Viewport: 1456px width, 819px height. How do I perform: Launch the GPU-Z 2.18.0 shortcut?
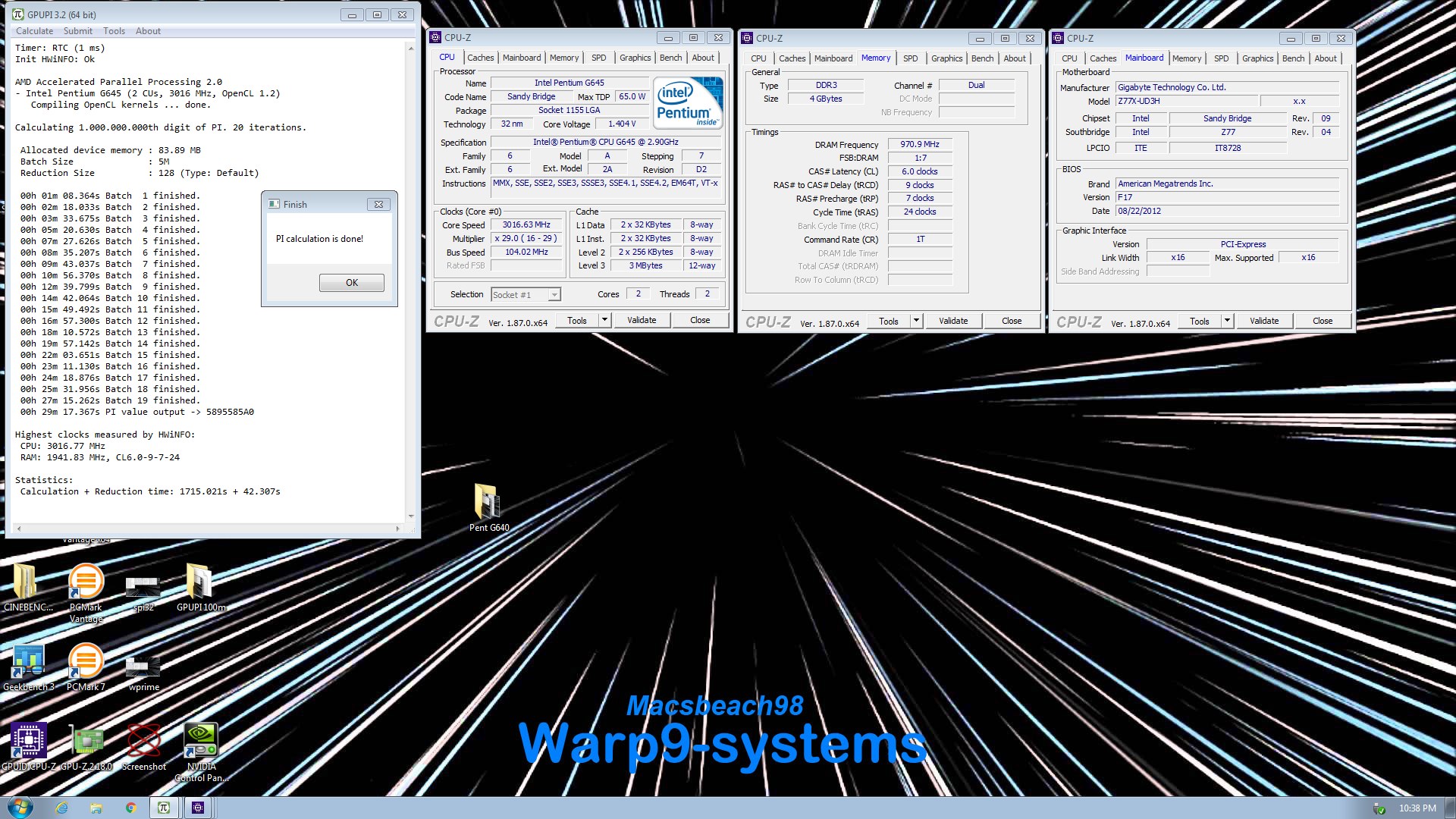(x=86, y=747)
